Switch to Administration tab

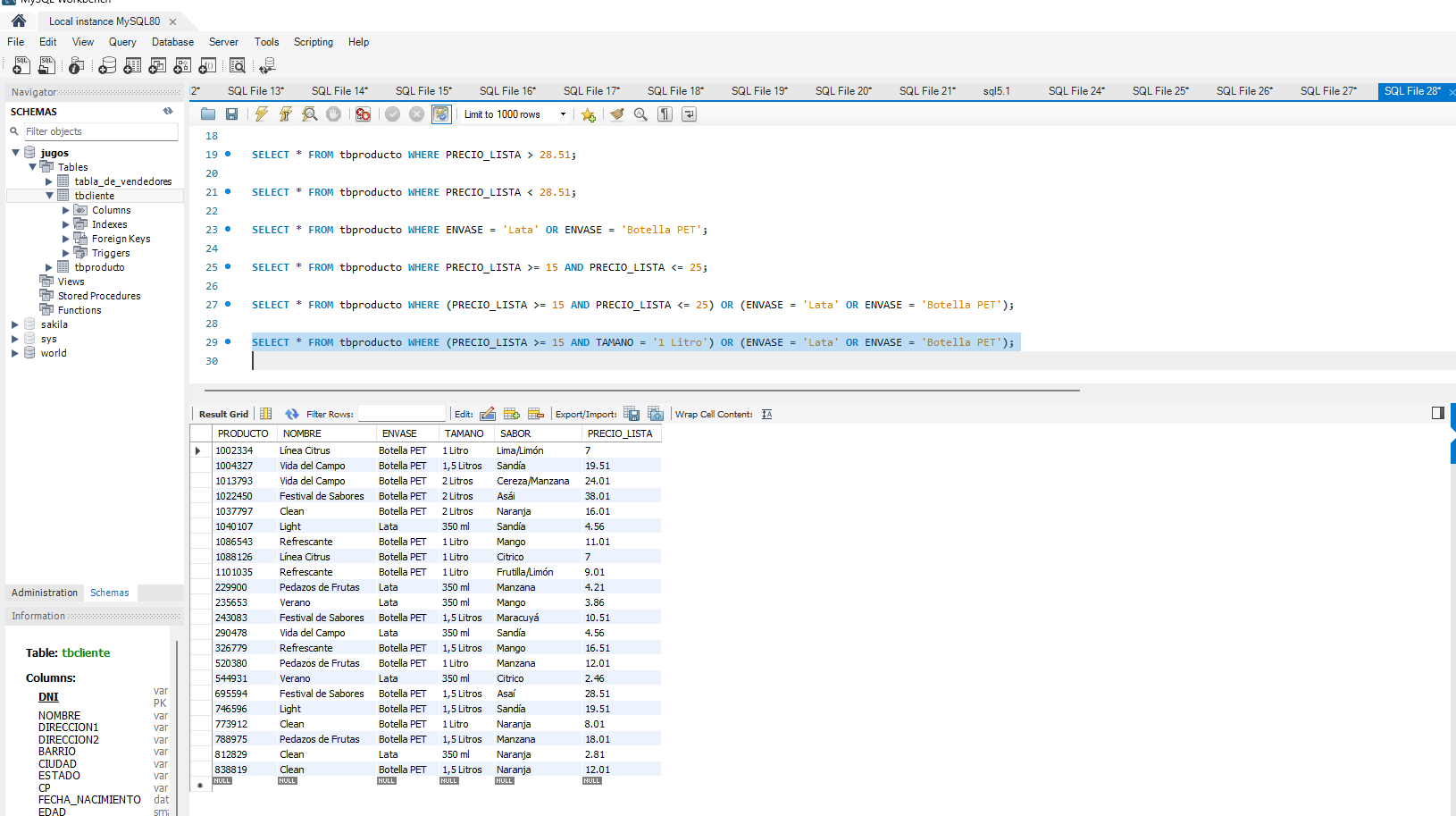[45, 593]
